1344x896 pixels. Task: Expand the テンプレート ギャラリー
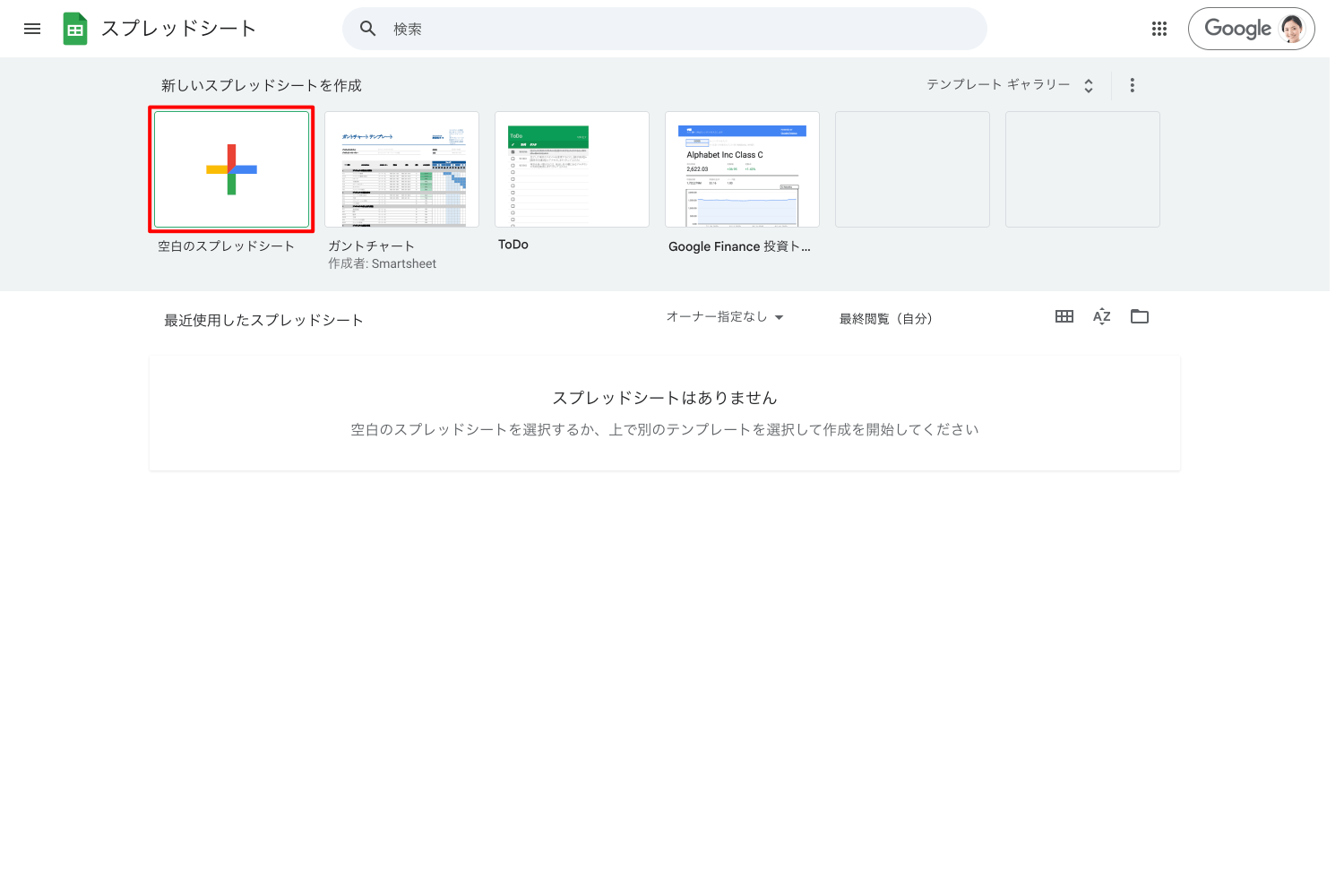pyautogui.click(x=1010, y=85)
